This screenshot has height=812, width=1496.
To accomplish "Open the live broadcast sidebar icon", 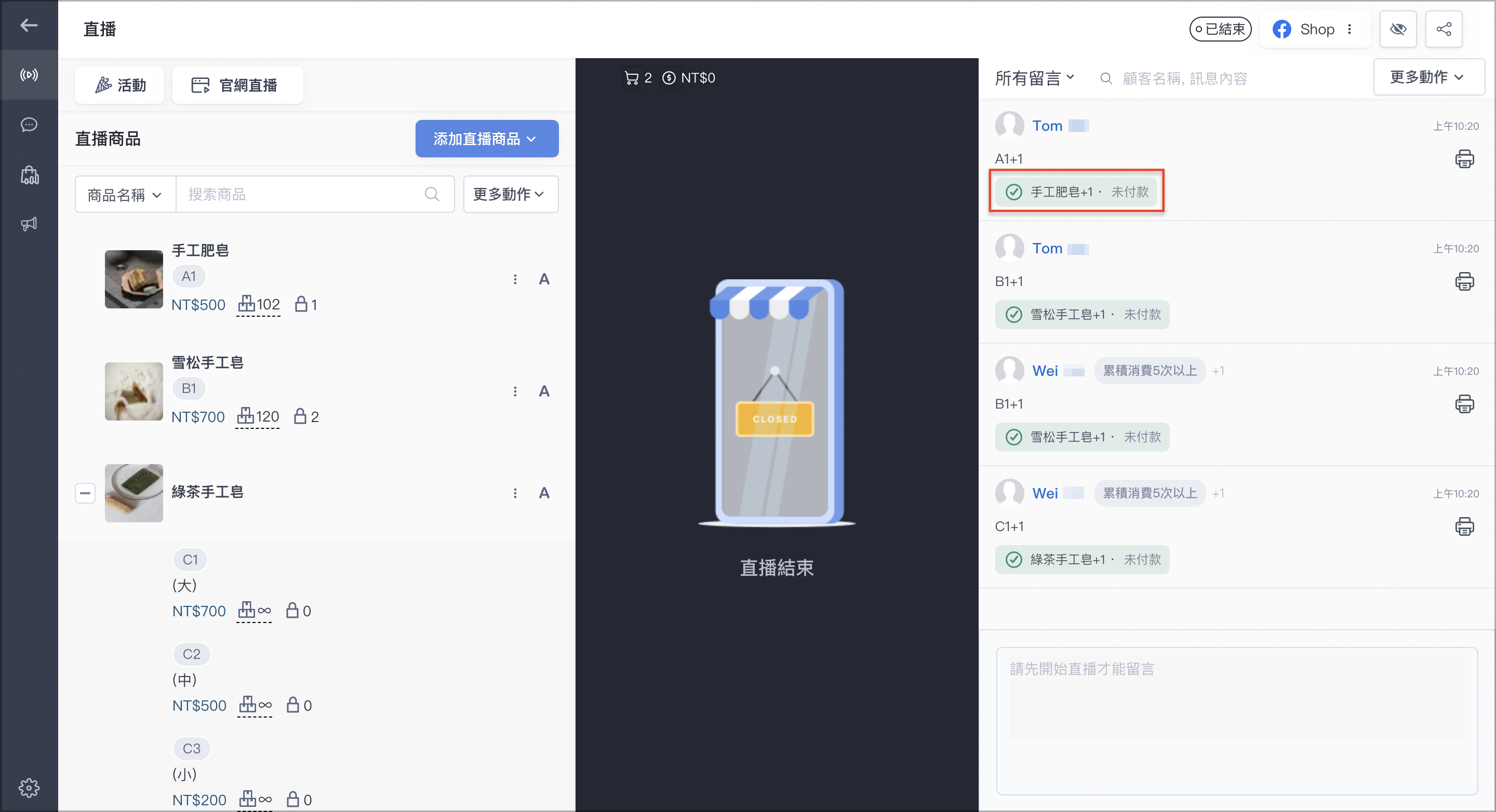I will (29, 75).
